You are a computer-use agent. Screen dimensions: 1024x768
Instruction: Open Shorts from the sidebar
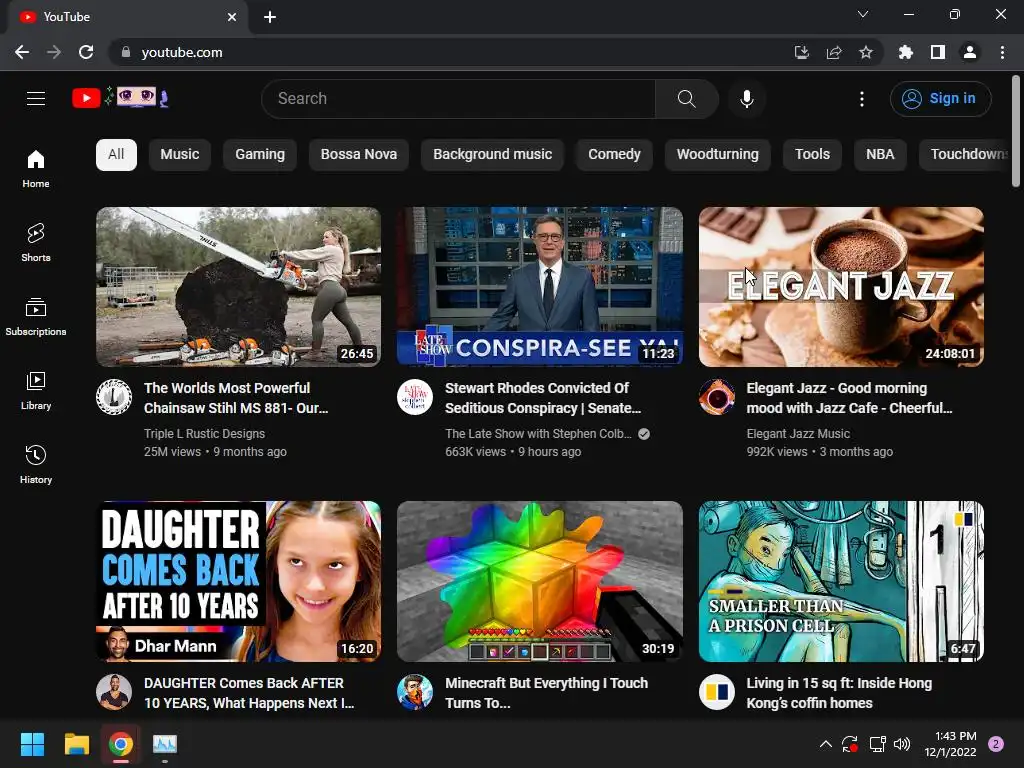tap(36, 242)
